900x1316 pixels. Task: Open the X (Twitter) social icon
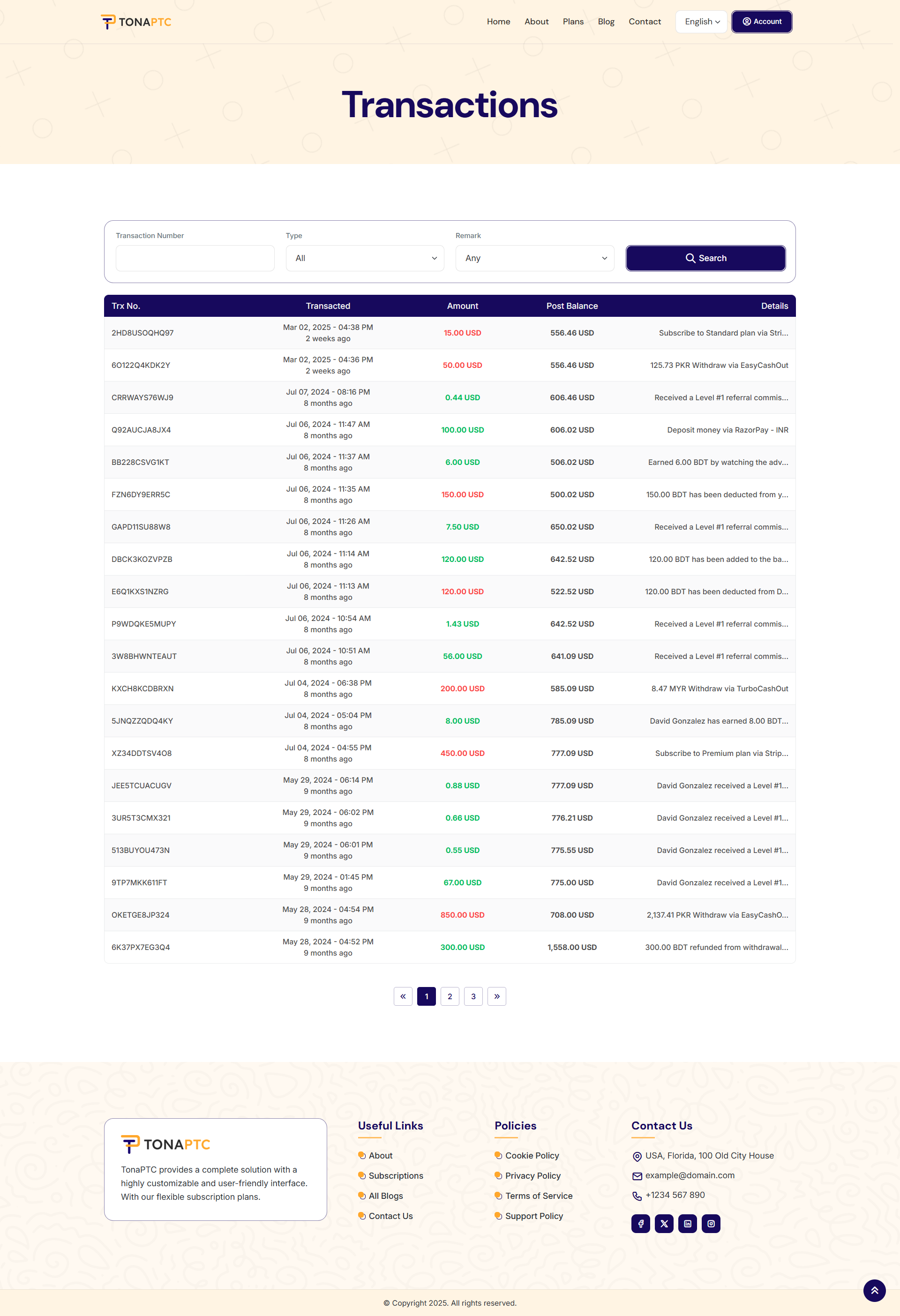(x=664, y=1224)
